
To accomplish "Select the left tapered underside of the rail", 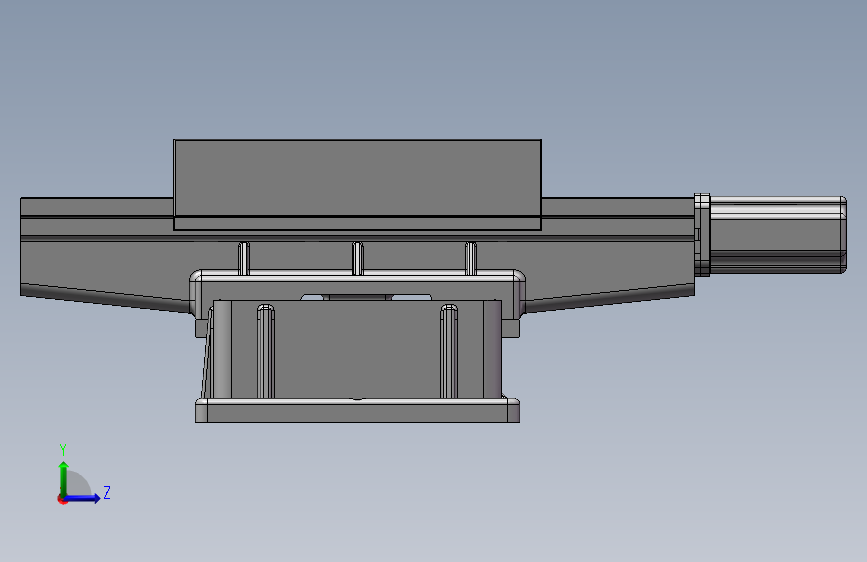I will pos(105,298).
